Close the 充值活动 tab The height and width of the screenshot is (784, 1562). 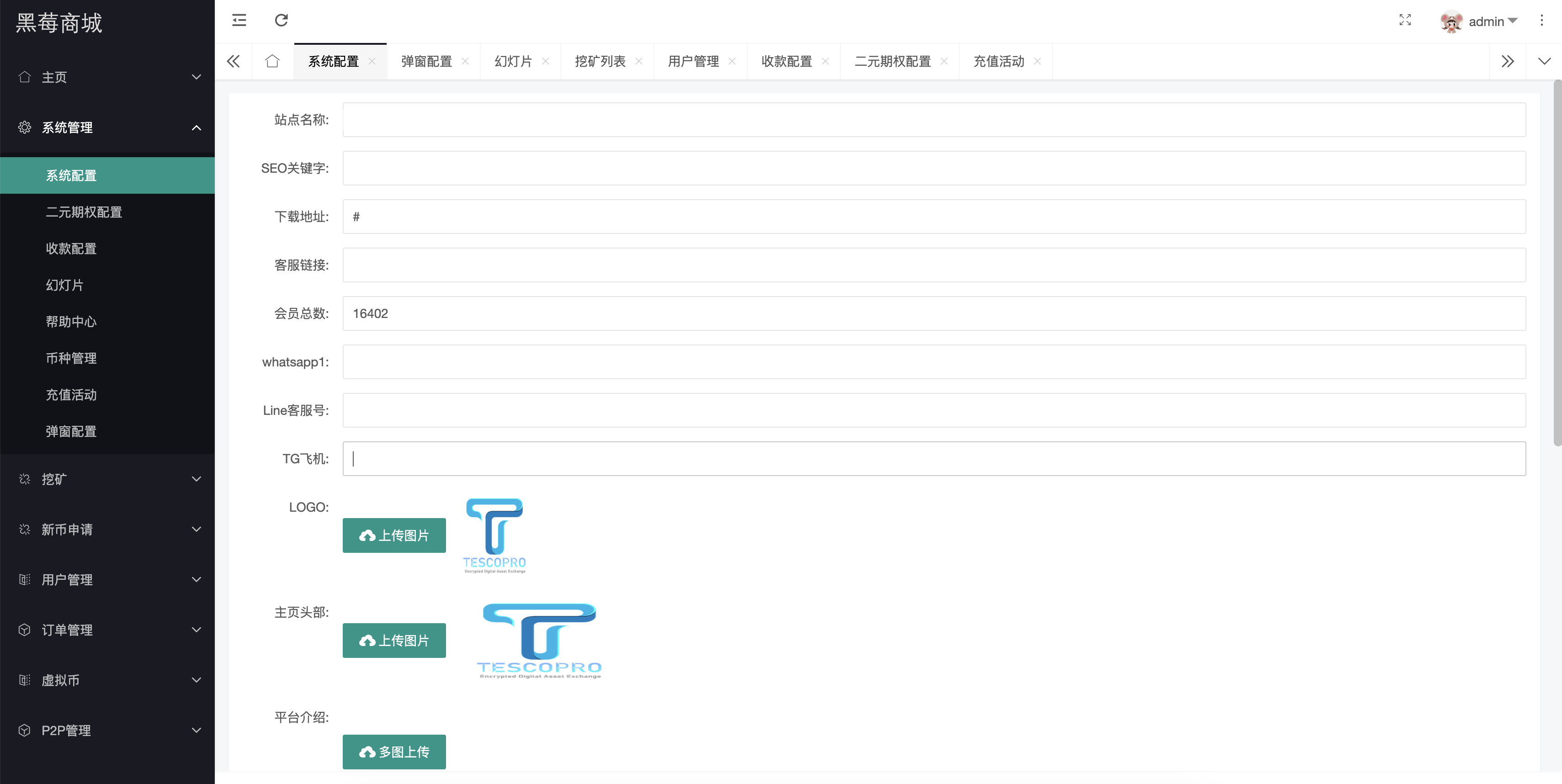(1037, 61)
